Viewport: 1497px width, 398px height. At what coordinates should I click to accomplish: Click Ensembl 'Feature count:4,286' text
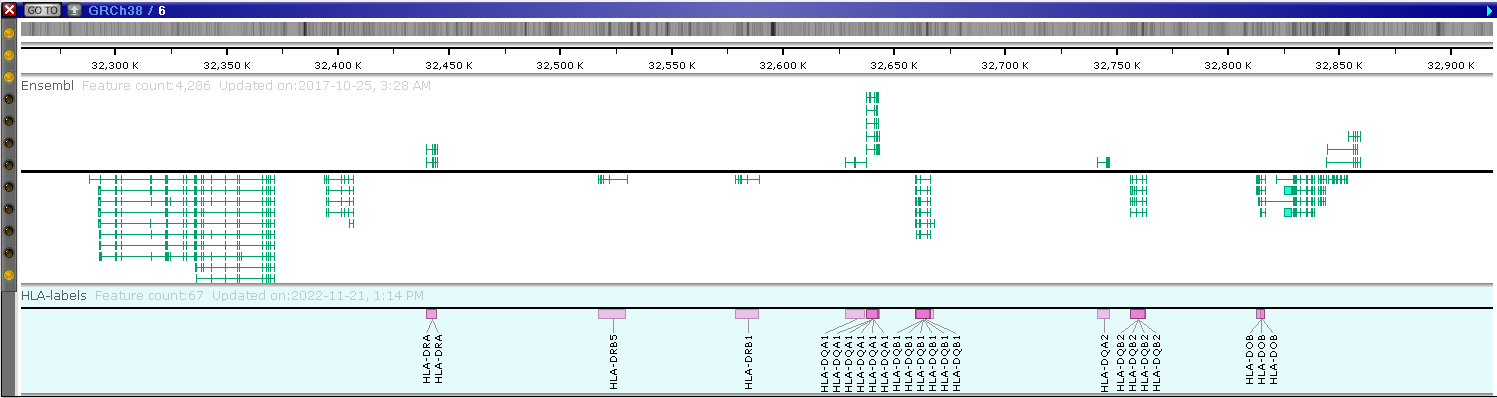pos(146,86)
